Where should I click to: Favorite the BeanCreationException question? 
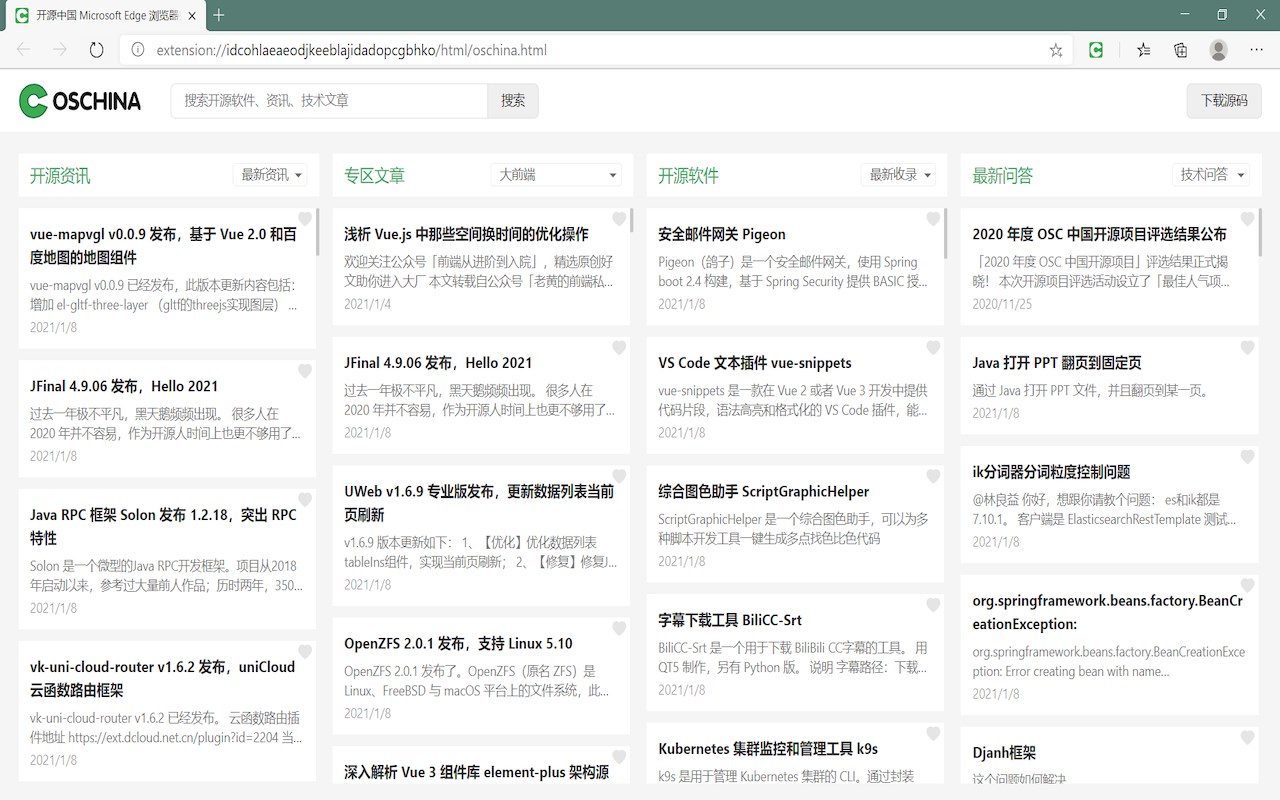[1247, 586]
